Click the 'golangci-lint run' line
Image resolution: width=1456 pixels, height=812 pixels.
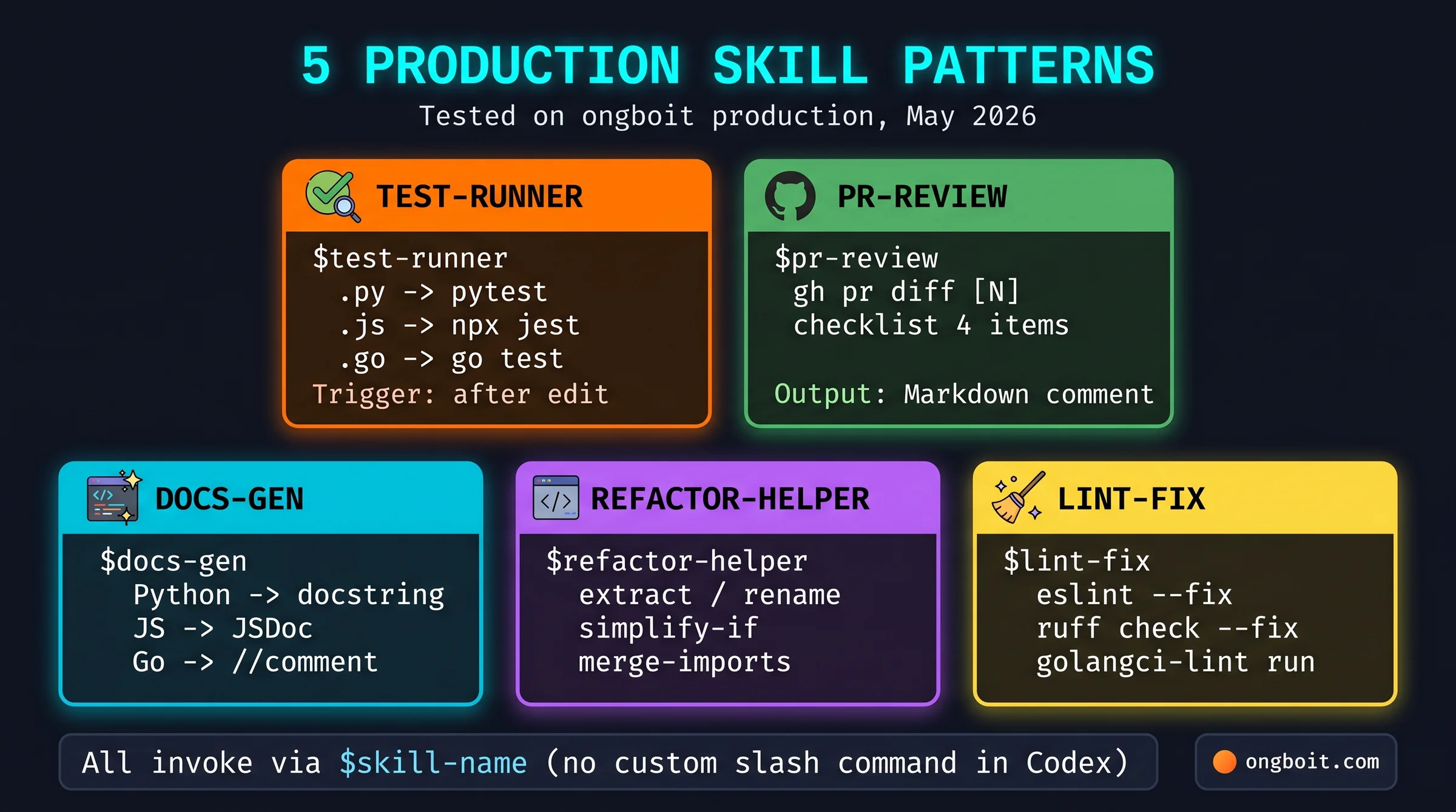pyautogui.click(x=1176, y=662)
